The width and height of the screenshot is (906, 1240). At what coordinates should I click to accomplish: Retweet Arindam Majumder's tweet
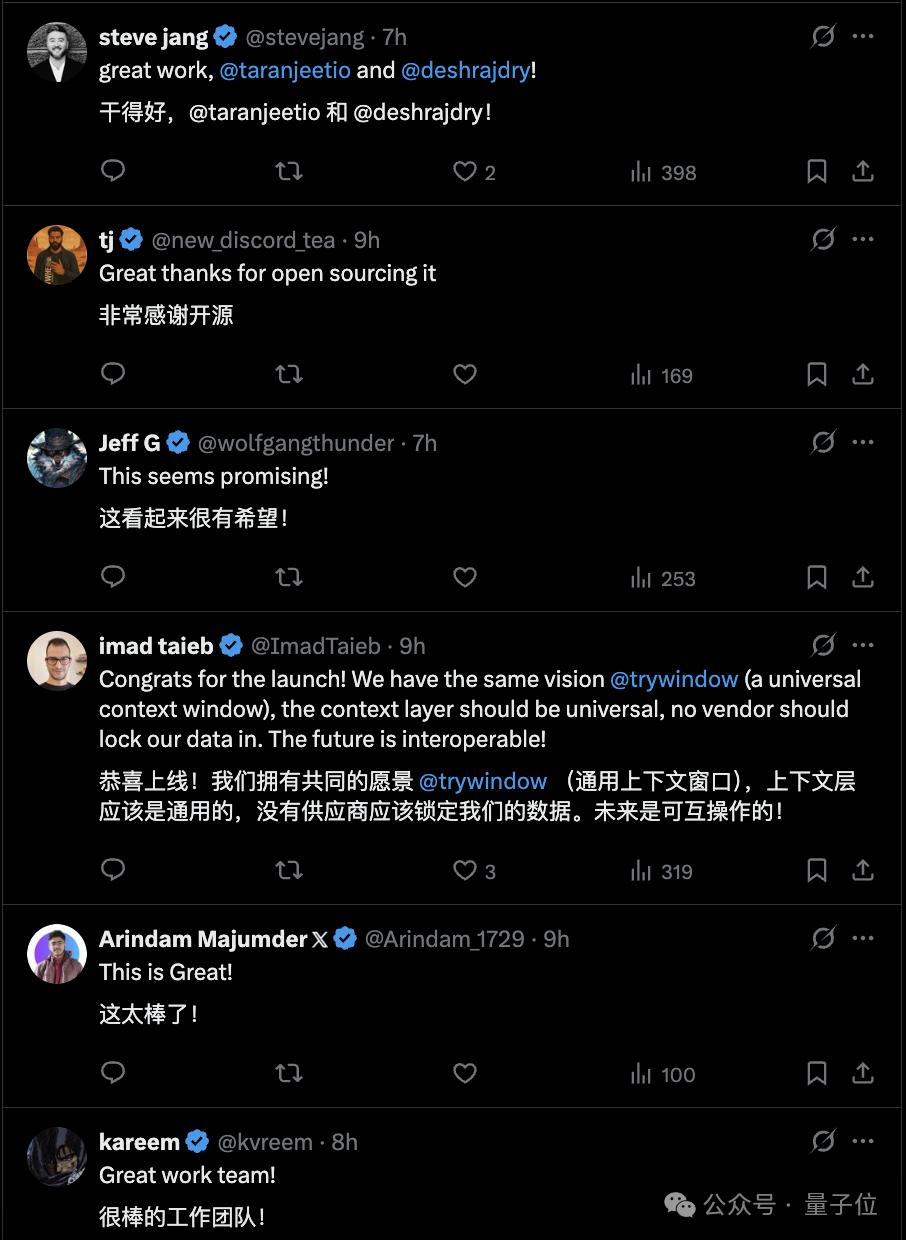click(289, 1074)
